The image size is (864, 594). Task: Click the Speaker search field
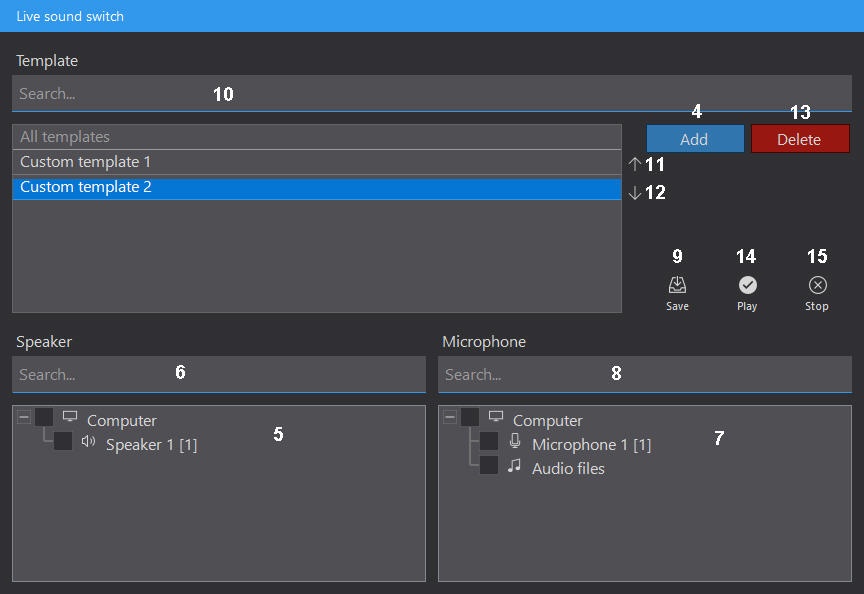click(219, 375)
